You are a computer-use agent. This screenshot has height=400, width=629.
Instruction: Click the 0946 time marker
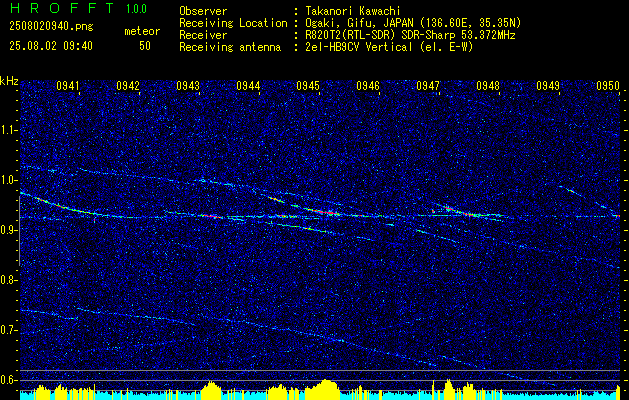click(x=368, y=85)
